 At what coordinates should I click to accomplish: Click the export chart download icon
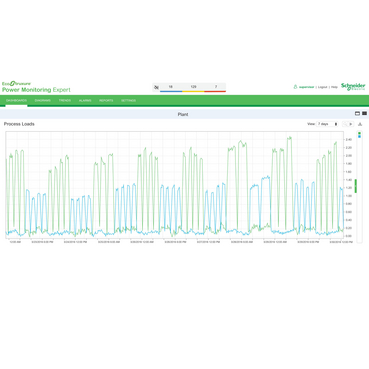(x=360, y=124)
